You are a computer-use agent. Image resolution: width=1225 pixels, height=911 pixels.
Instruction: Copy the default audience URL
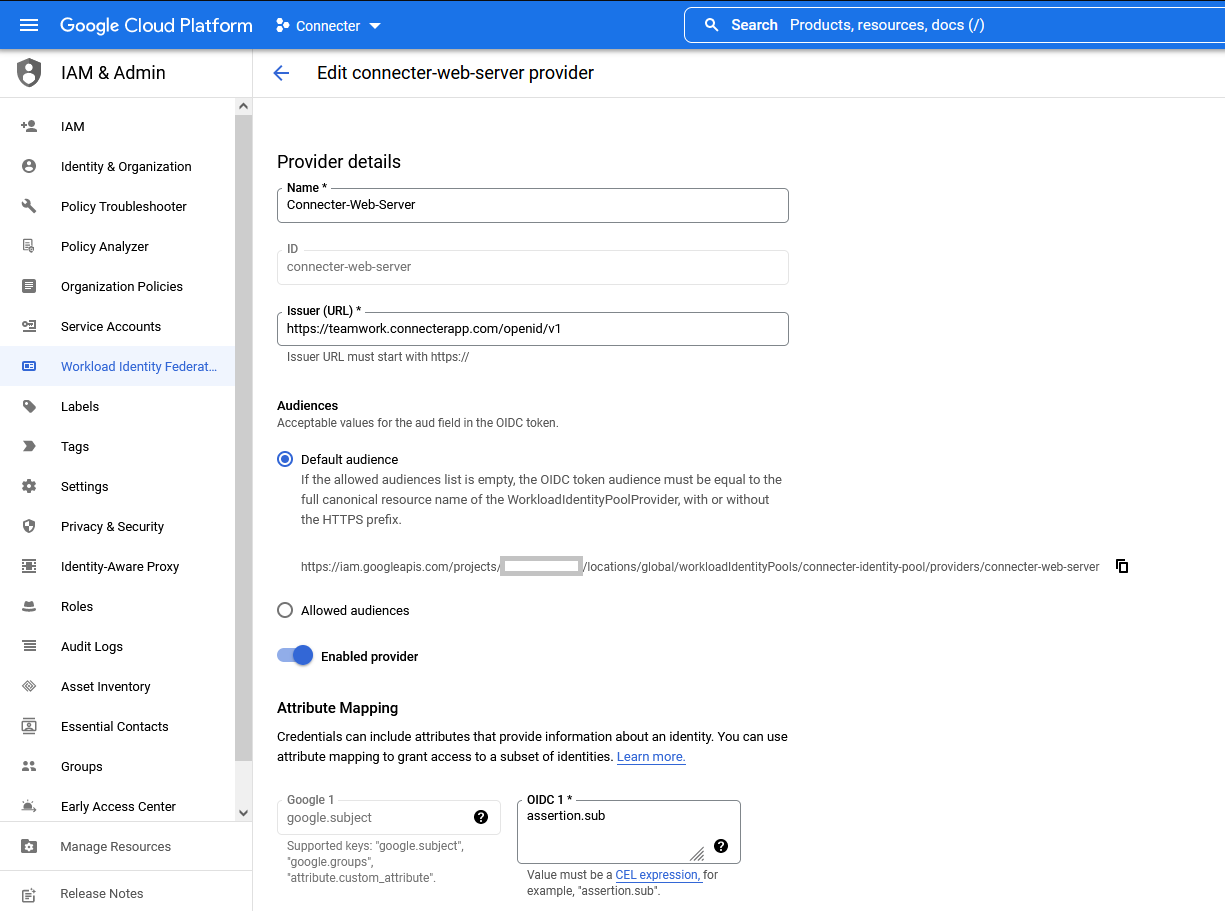coord(1121,566)
